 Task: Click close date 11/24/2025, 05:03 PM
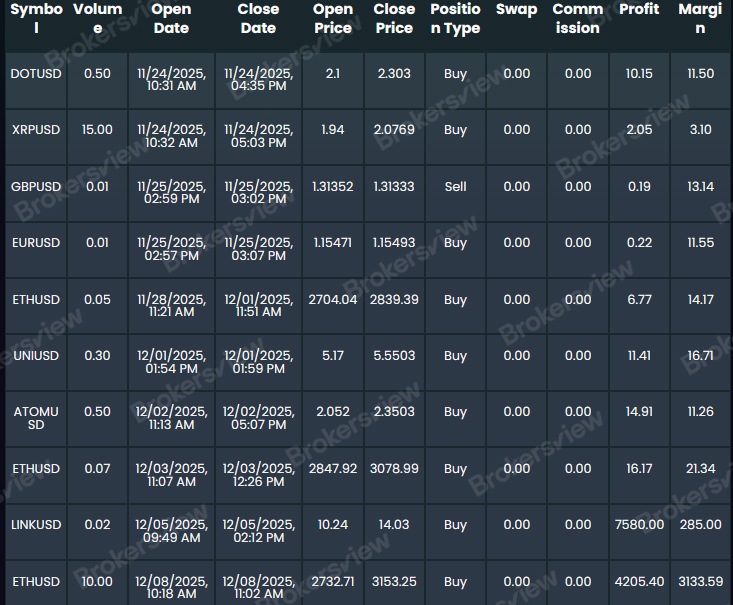258,137
